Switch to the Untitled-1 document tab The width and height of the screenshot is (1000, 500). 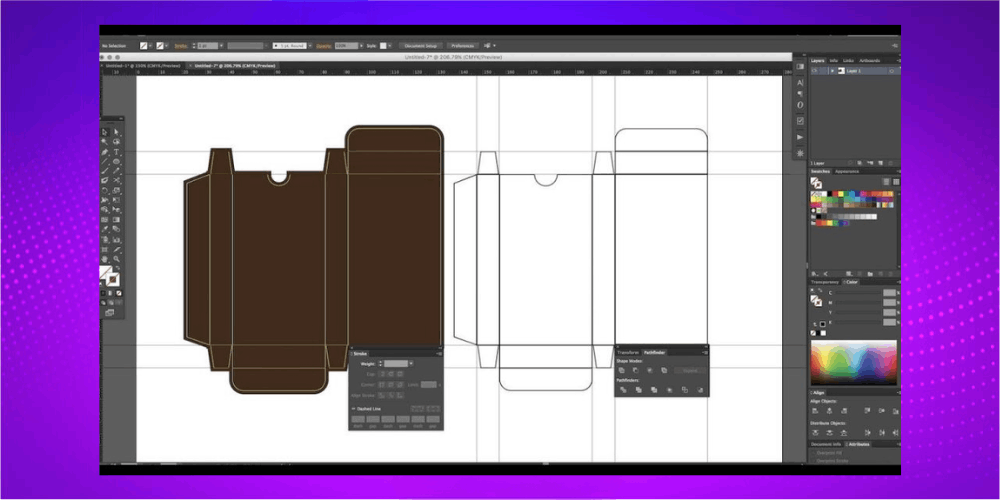[x=143, y=66]
